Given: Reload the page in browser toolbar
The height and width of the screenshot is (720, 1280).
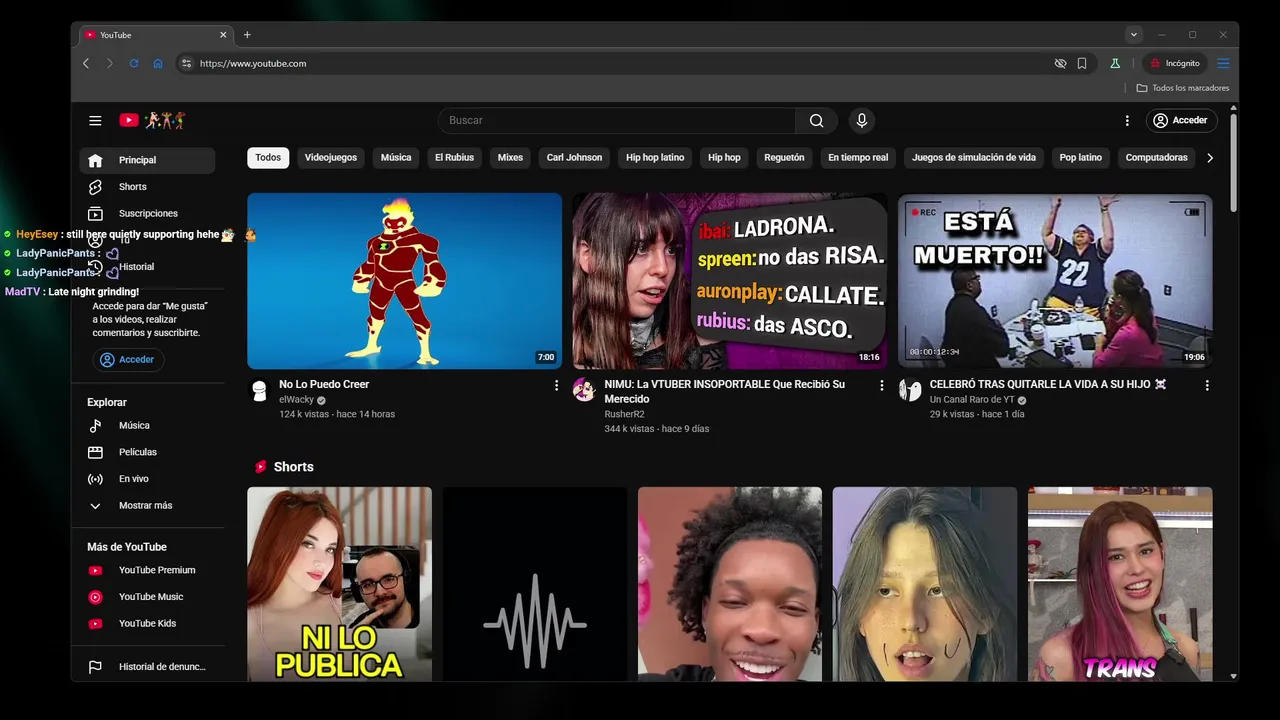Looking at the screenshot, I should tap(134, 63).
